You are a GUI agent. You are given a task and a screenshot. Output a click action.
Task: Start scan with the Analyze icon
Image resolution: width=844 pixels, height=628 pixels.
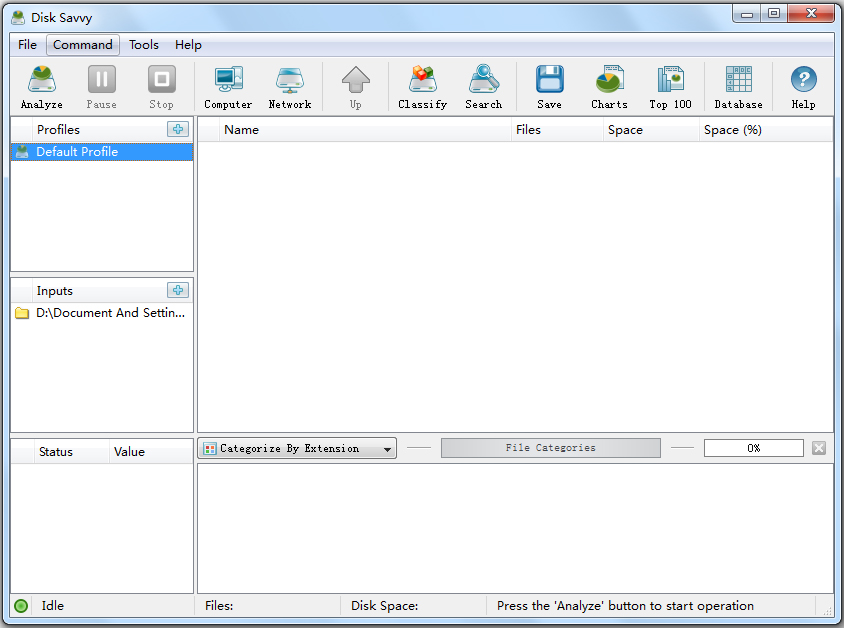(41, 86)
